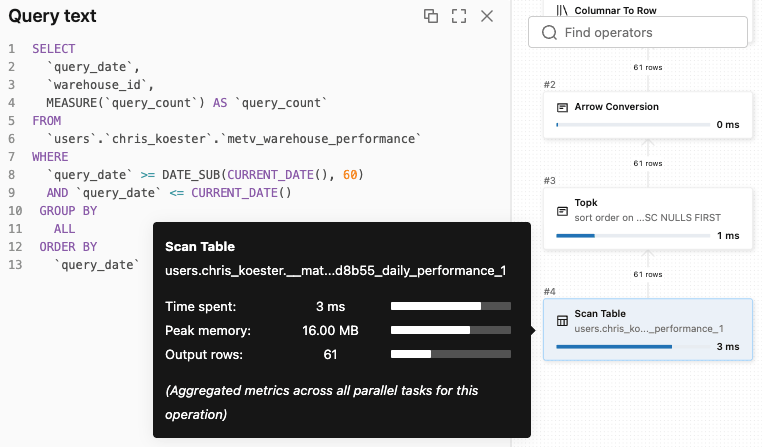Click the Topk node icon
This screenshot has width=762, height=447.
[562, 211]
